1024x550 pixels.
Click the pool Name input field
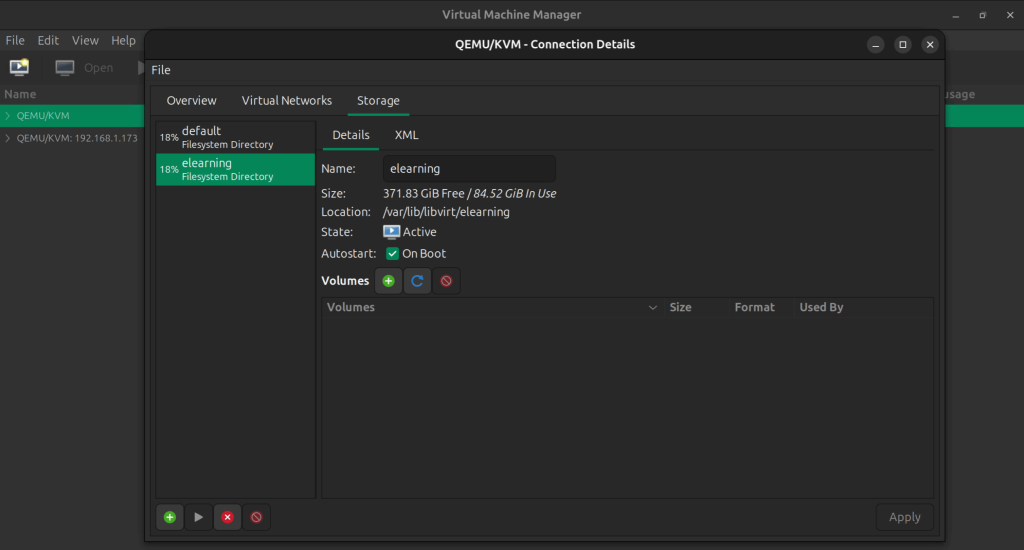point(469,169)
